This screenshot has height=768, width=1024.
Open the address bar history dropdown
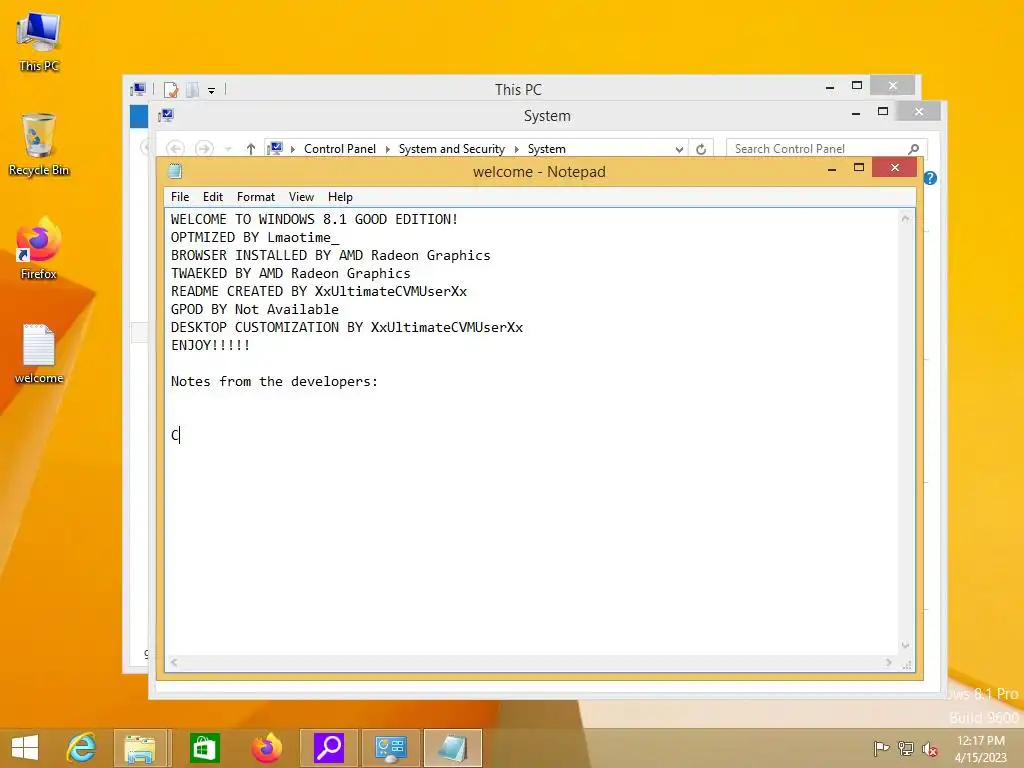point(679,149)
